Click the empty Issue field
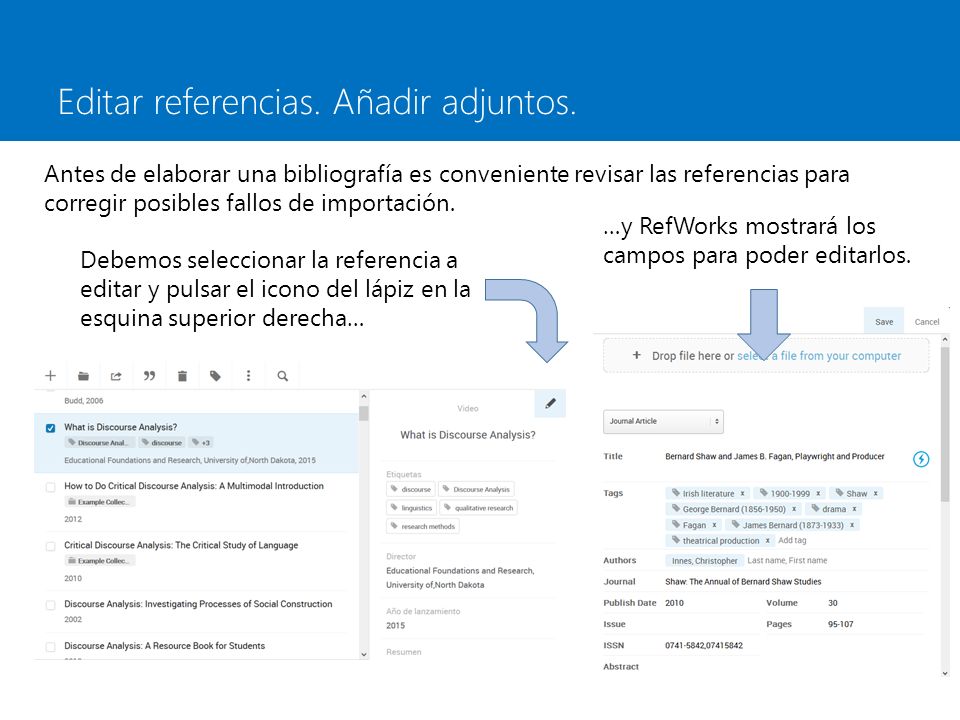The image size is (960, 720). (710, 624)
